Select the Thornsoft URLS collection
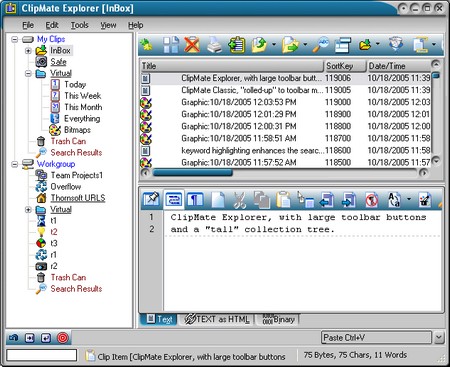 click(78, 198)
